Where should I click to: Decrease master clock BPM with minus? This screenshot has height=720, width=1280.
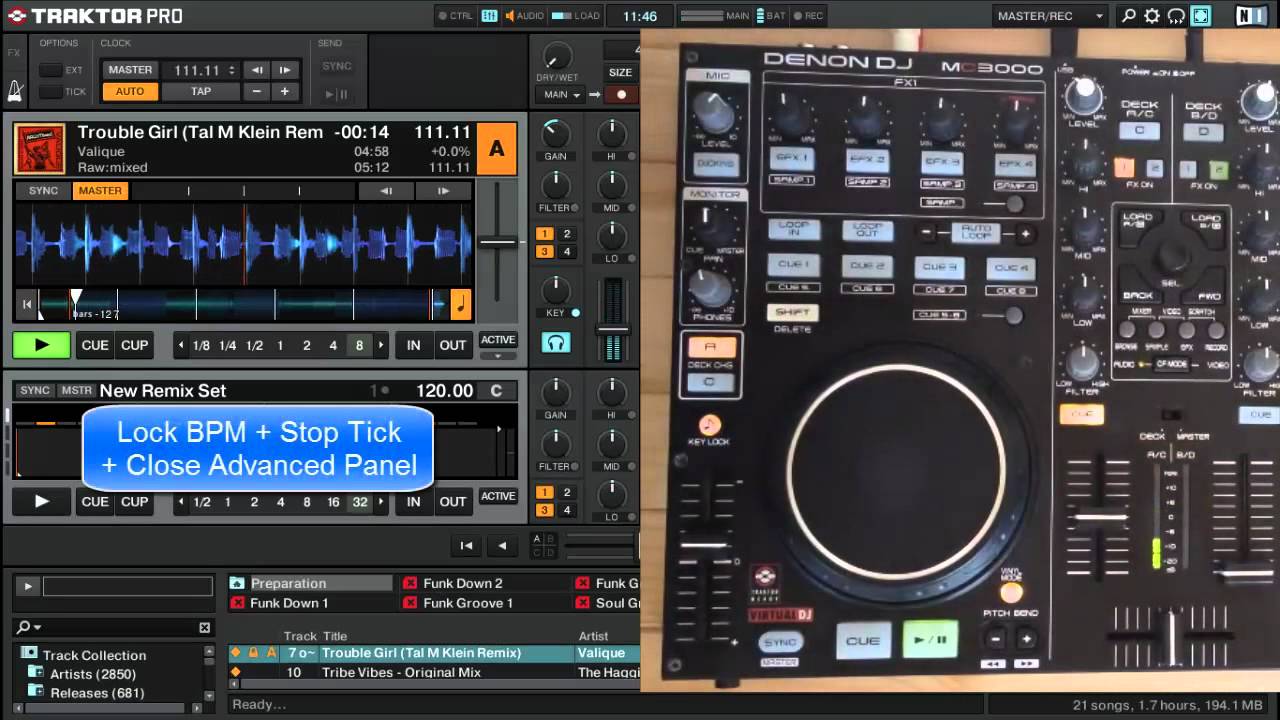click(257, 91)
